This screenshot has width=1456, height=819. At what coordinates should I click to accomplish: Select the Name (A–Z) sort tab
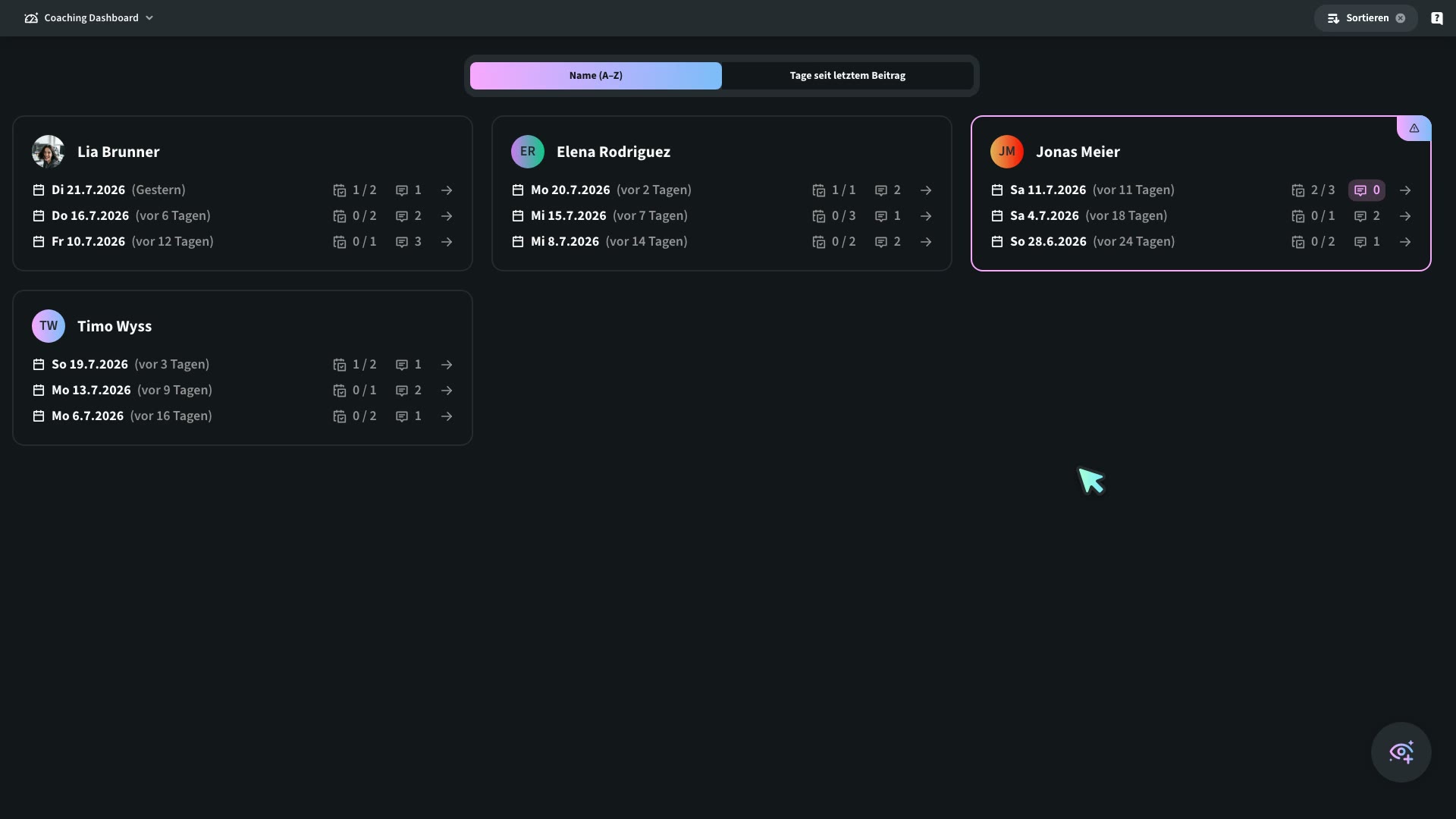tap(596, 76)
